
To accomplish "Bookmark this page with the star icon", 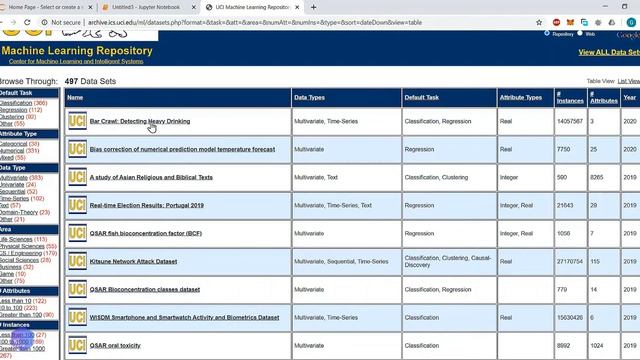I will [539, 22].
